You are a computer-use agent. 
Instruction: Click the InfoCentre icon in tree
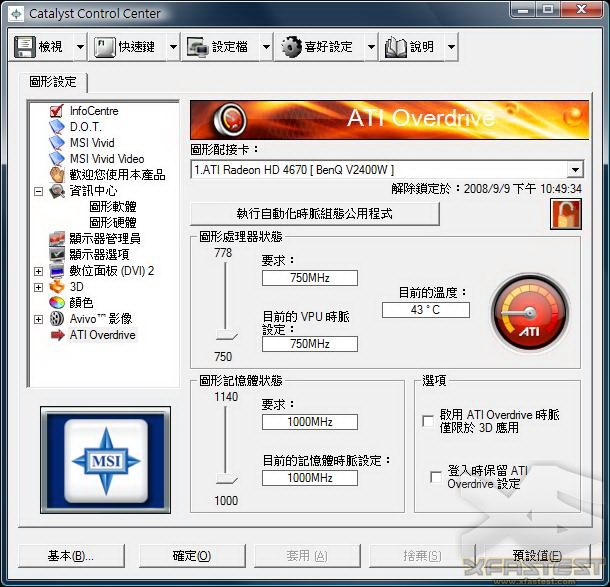tap(57, 111)
